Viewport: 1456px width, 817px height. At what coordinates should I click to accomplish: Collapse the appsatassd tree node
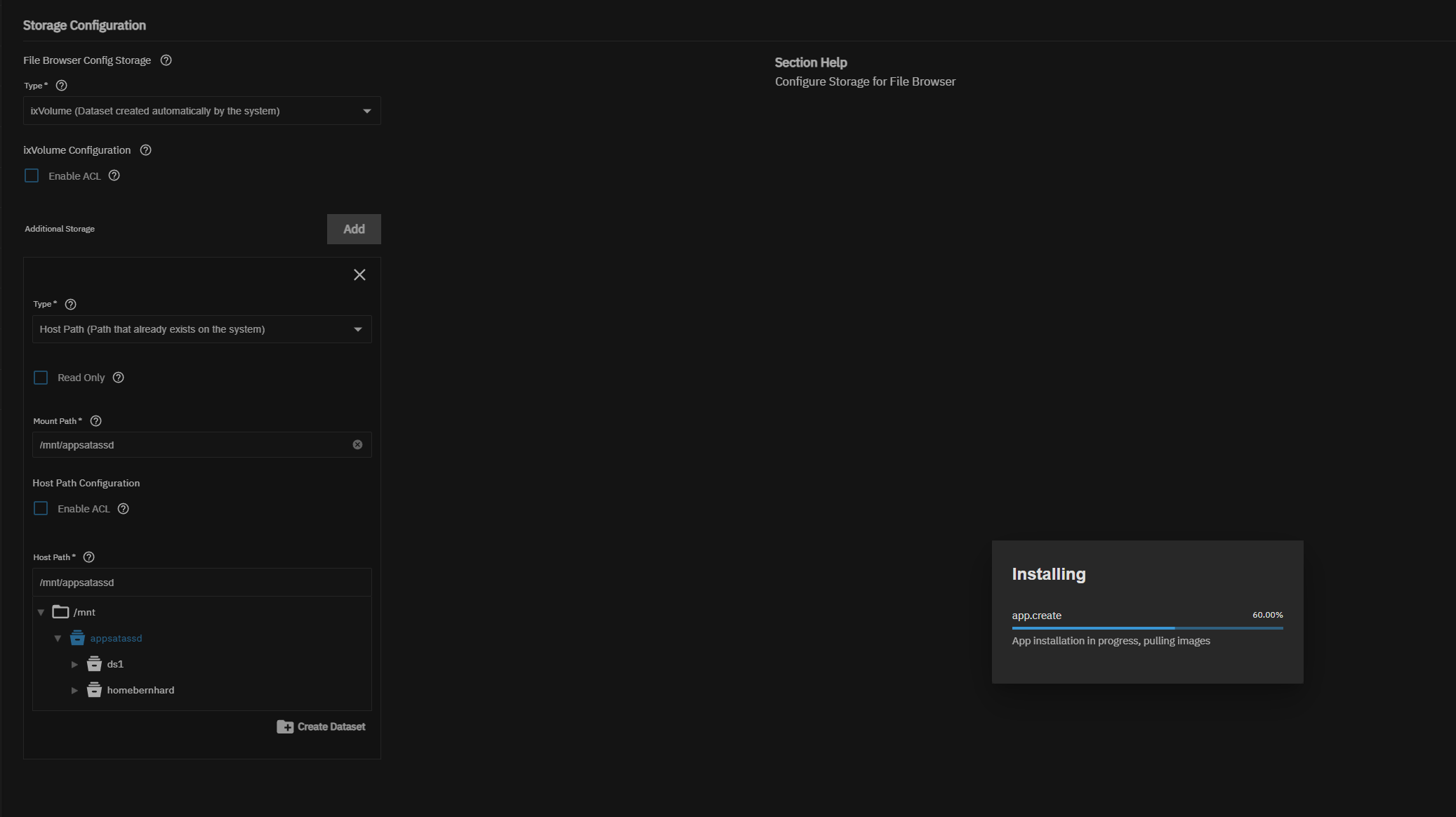pos(58,639)
